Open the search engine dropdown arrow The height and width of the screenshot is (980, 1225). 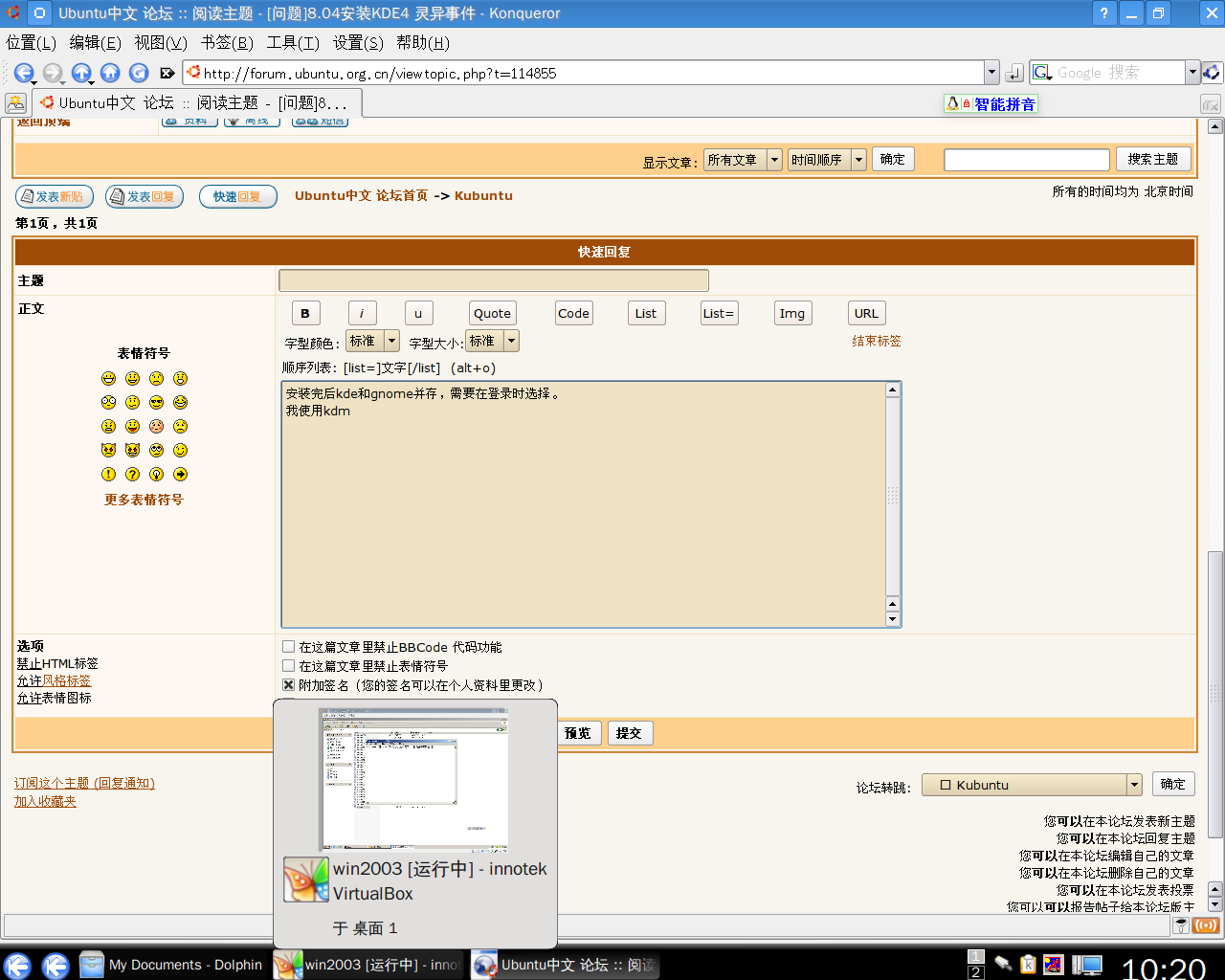[1192, 73]
